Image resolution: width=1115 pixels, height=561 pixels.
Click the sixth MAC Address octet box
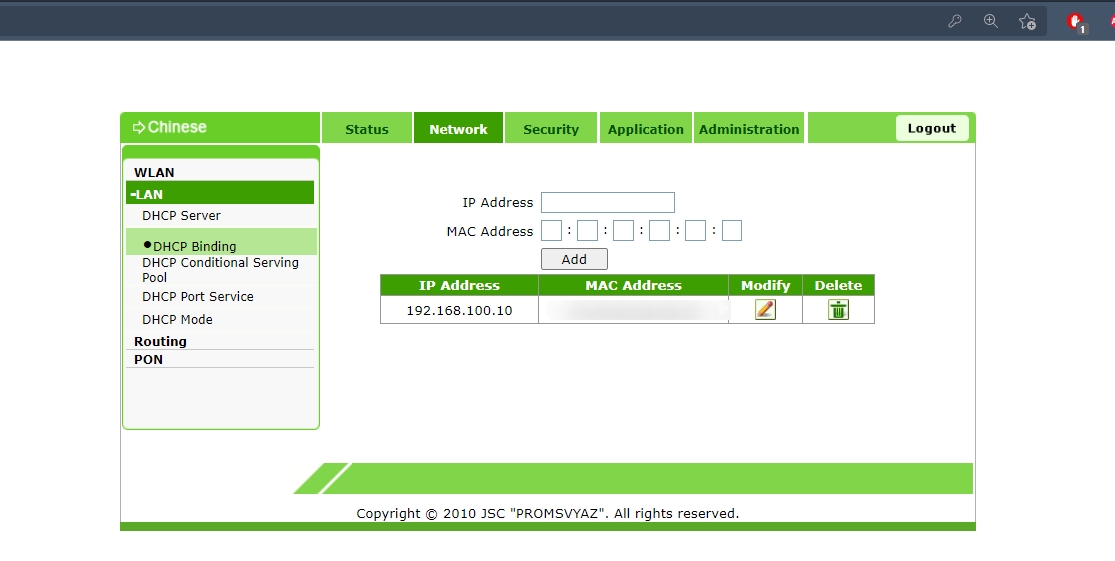coord(732,230)
